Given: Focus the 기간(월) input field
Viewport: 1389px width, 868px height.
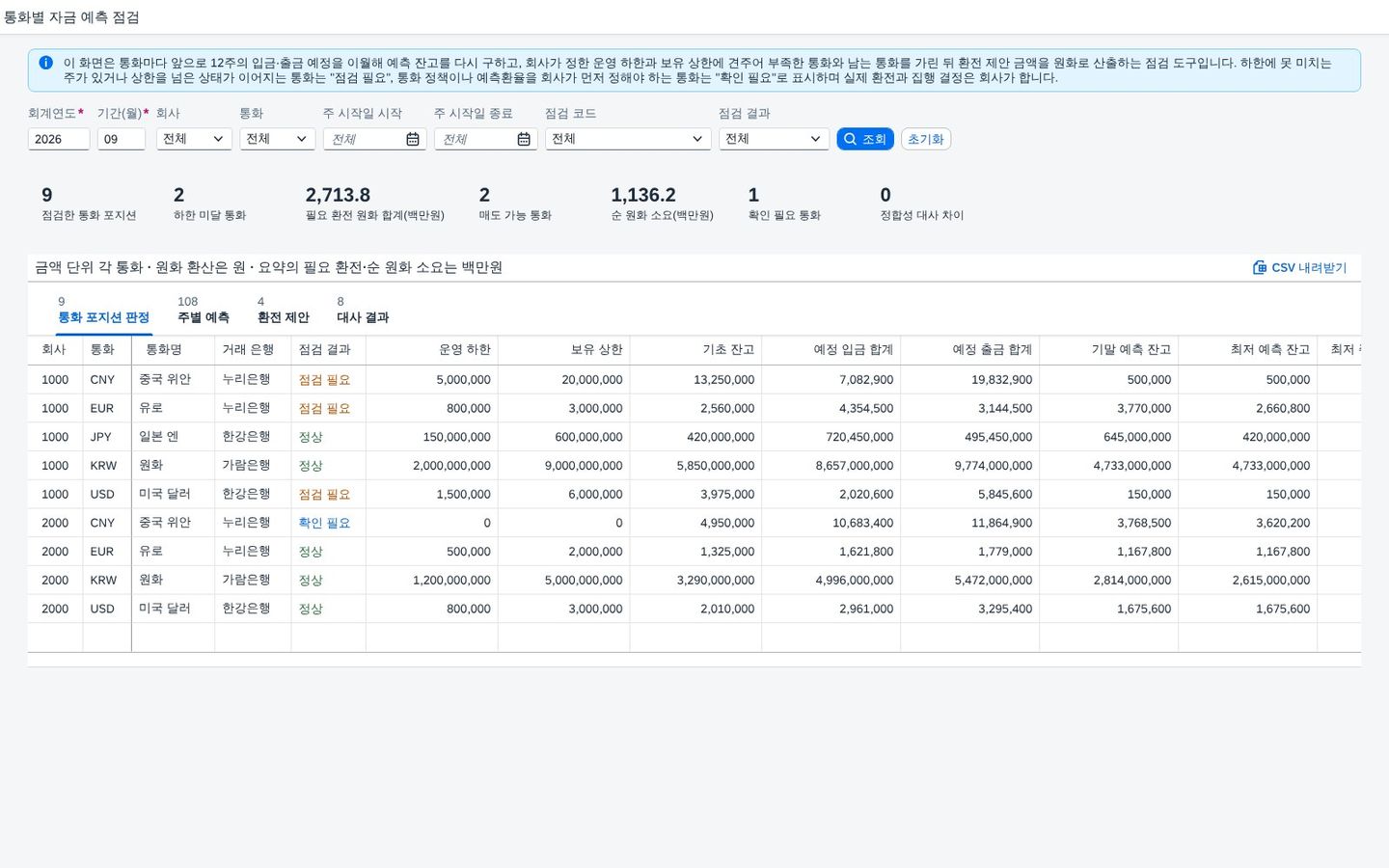Looking at the screenshot, I should [122, 139].
